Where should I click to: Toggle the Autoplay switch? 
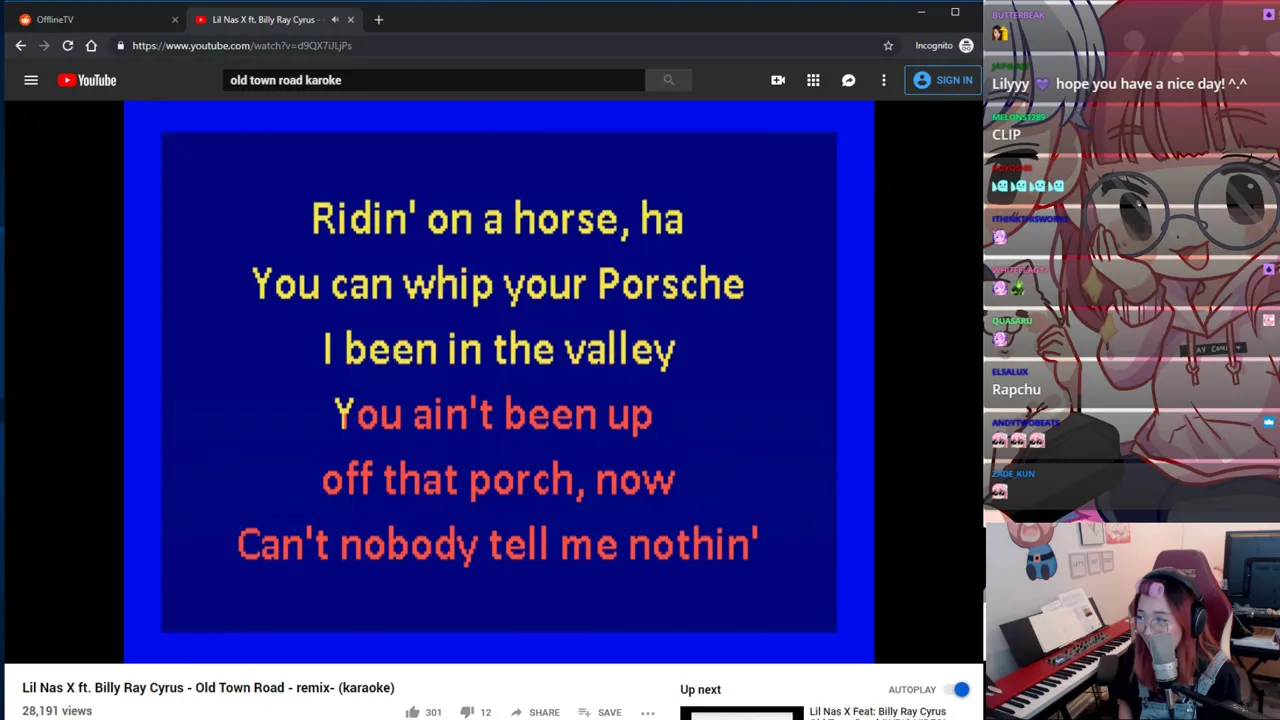[x=958, y=689]
